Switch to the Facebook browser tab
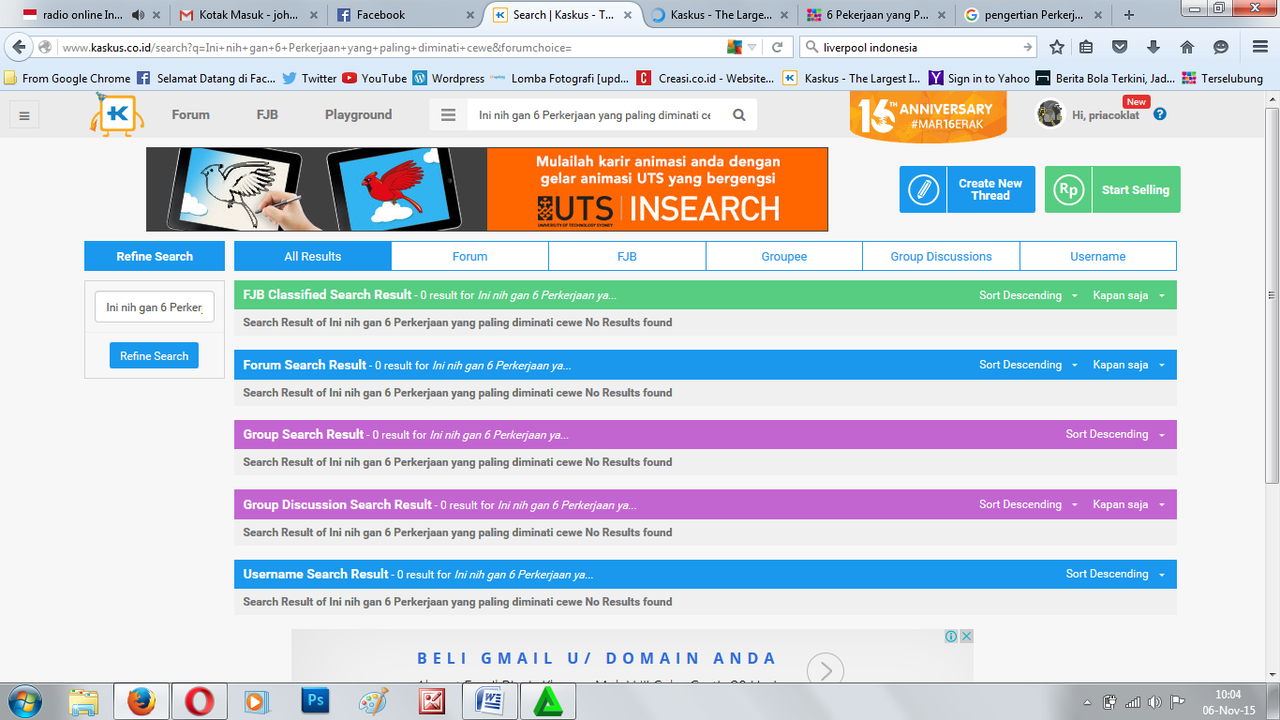Screen dimensions: 1280x720 pyautogui.click(x=404, y=15)
